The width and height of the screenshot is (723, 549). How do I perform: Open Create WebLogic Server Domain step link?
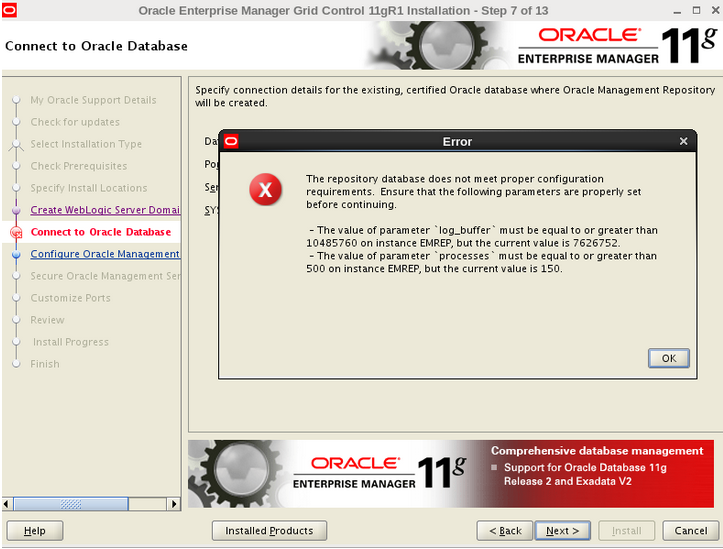point(105,210)
